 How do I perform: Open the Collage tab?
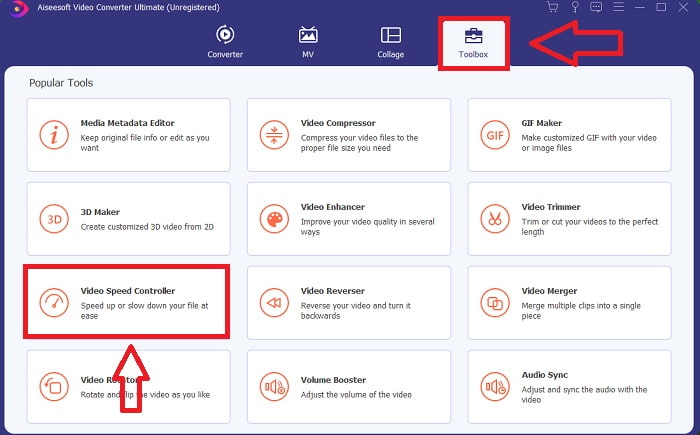[391, 41]
